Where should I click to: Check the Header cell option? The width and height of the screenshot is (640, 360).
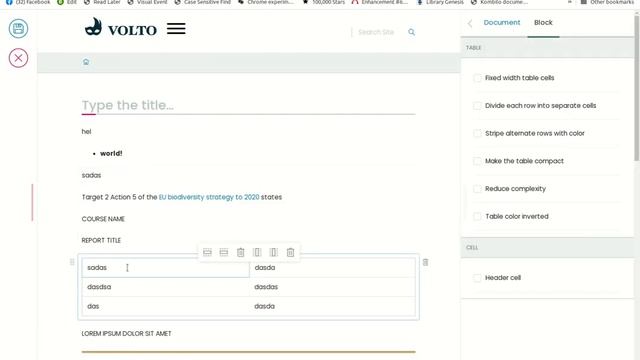pos(477,278)
